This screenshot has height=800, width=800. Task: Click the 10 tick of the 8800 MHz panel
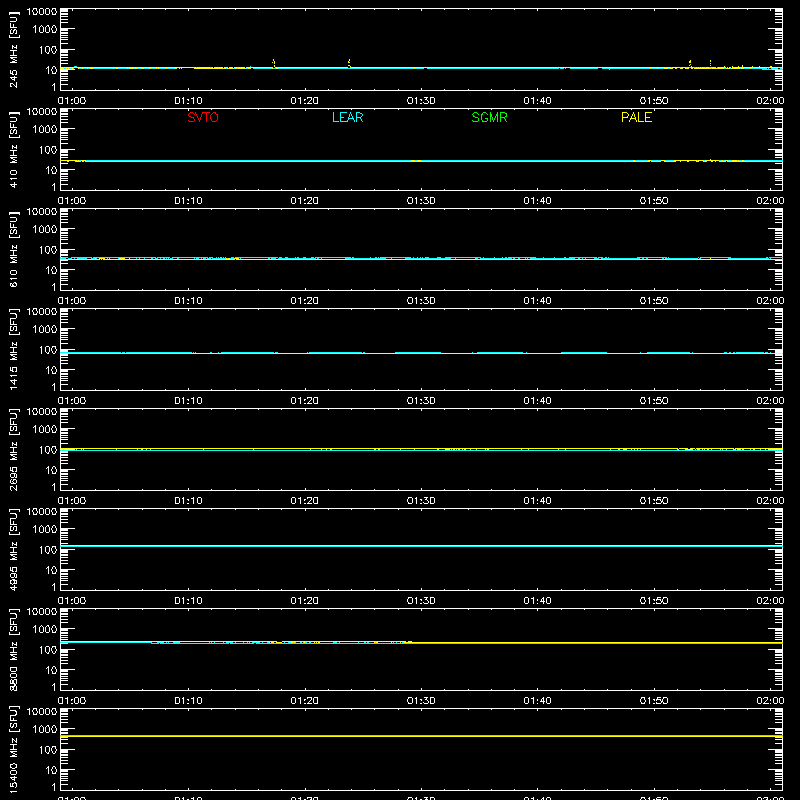pyautogui.click(x=51, y=670)
